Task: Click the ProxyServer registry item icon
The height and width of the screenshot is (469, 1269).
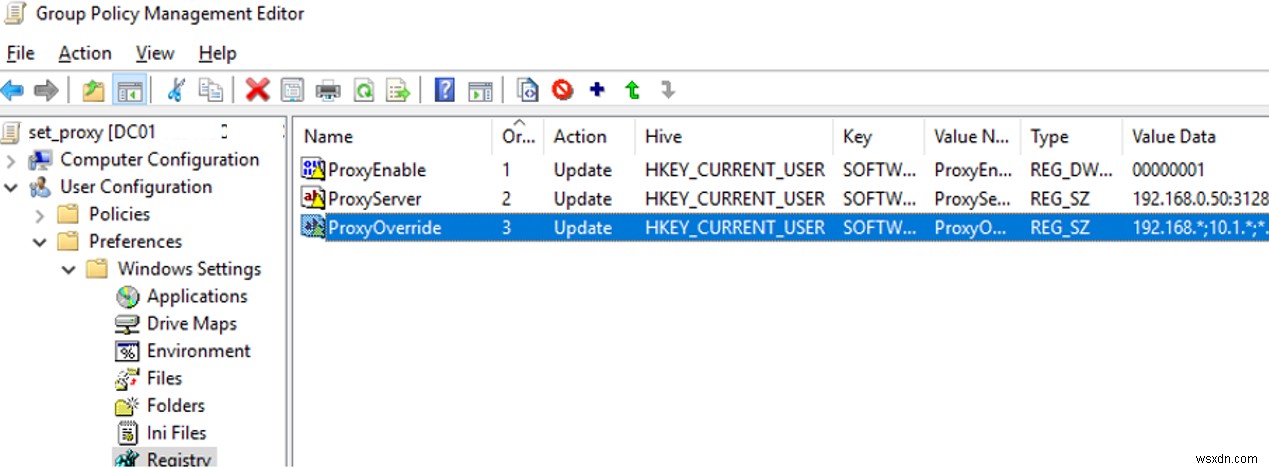Action: (314, 198)
